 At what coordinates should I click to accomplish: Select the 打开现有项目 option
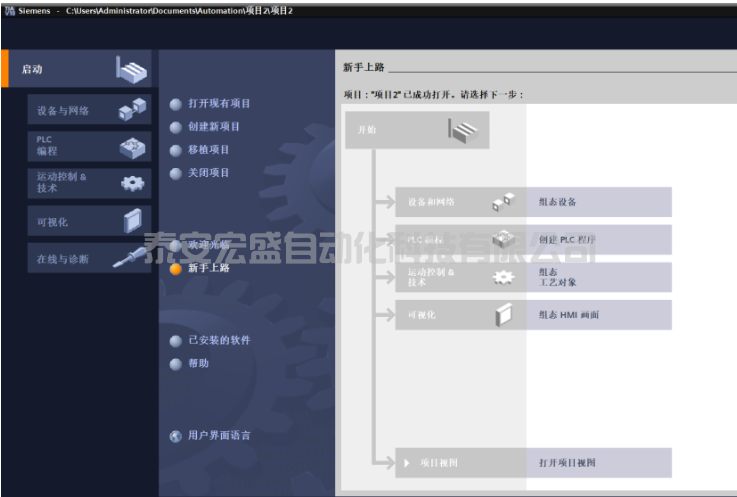click(x=218, y=104)
